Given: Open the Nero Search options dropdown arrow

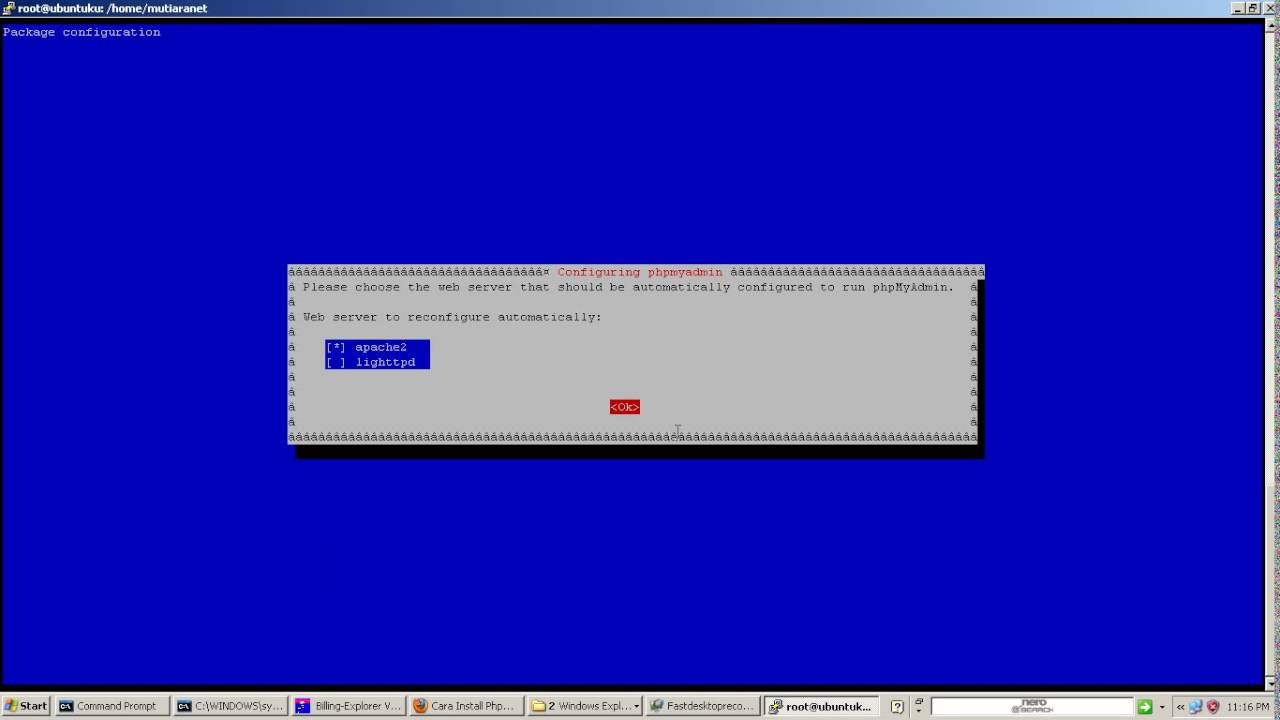Looking at the screenshot, I should pos(1162,707).
